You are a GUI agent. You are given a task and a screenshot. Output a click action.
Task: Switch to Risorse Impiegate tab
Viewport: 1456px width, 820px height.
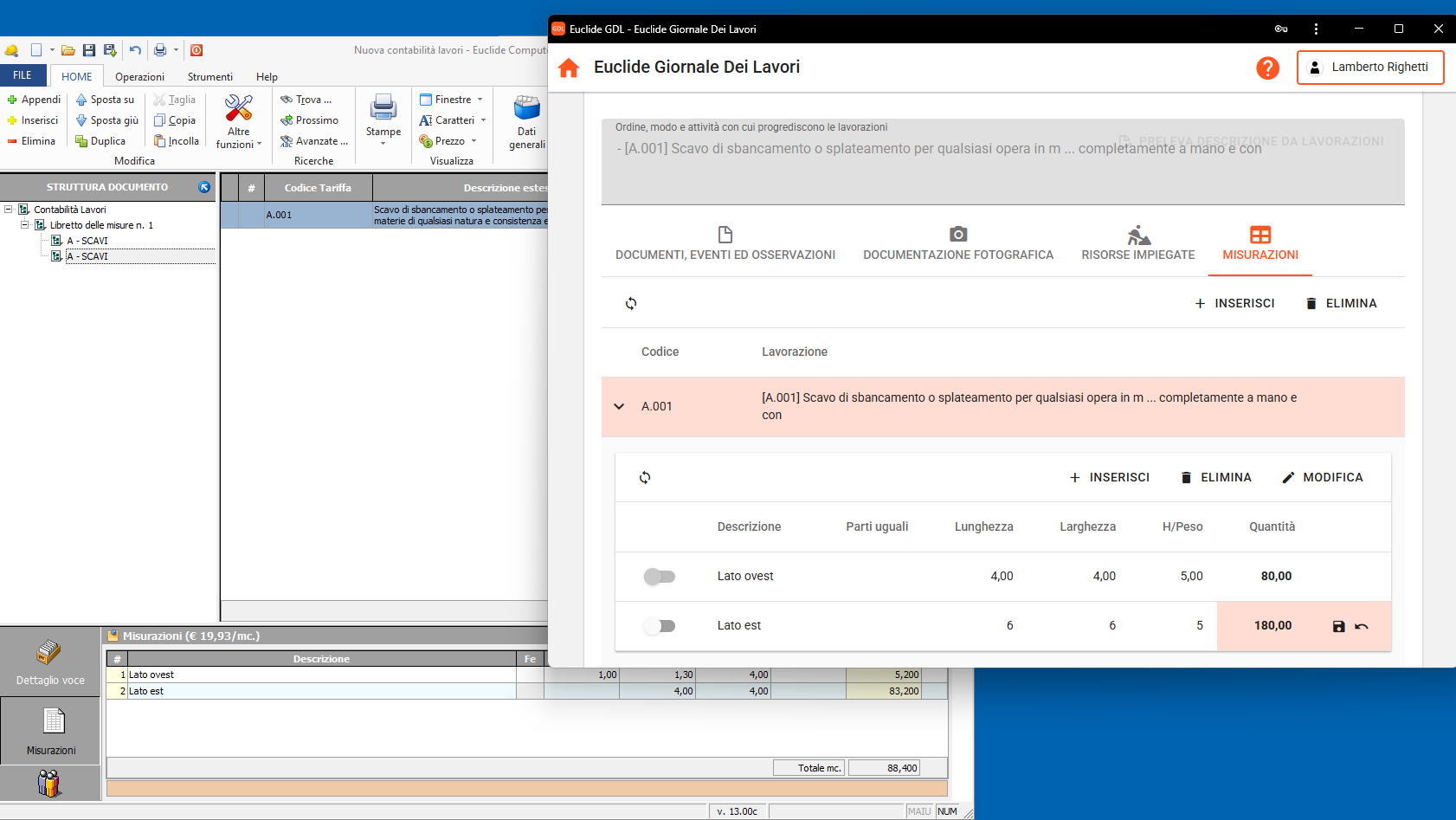pos(1137,243)
